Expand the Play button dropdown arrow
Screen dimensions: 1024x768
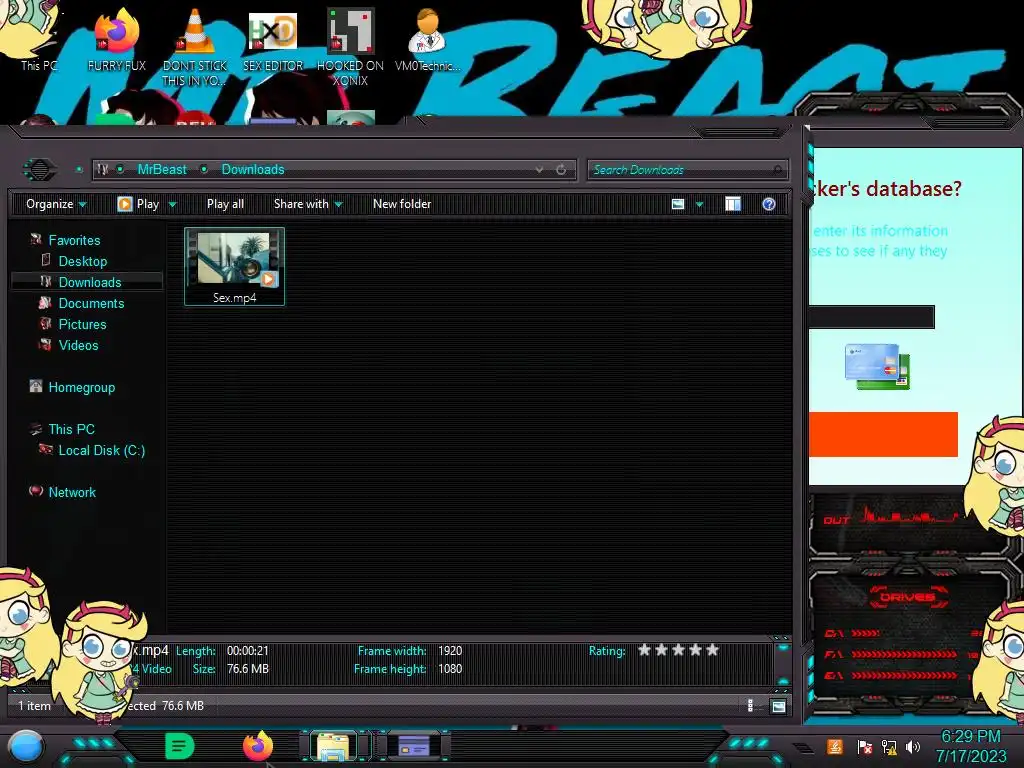(172, 204)
